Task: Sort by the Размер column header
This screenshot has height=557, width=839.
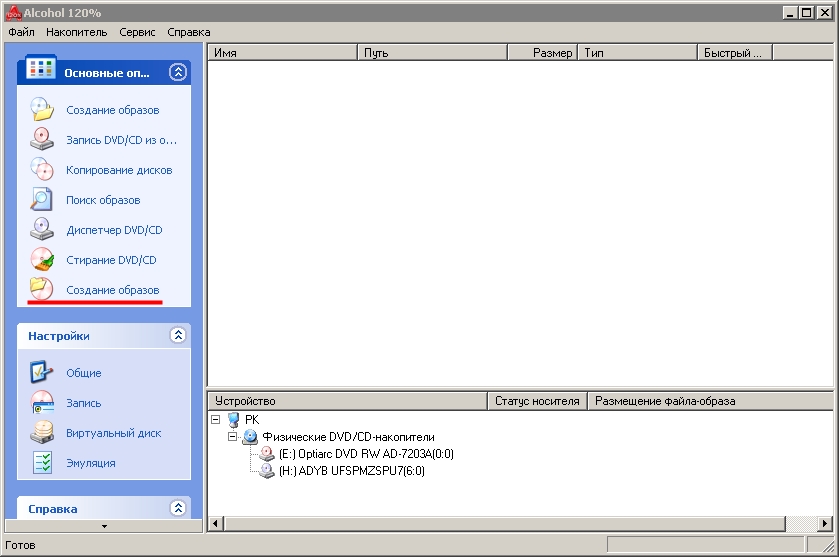Action: tap(543, 52)
